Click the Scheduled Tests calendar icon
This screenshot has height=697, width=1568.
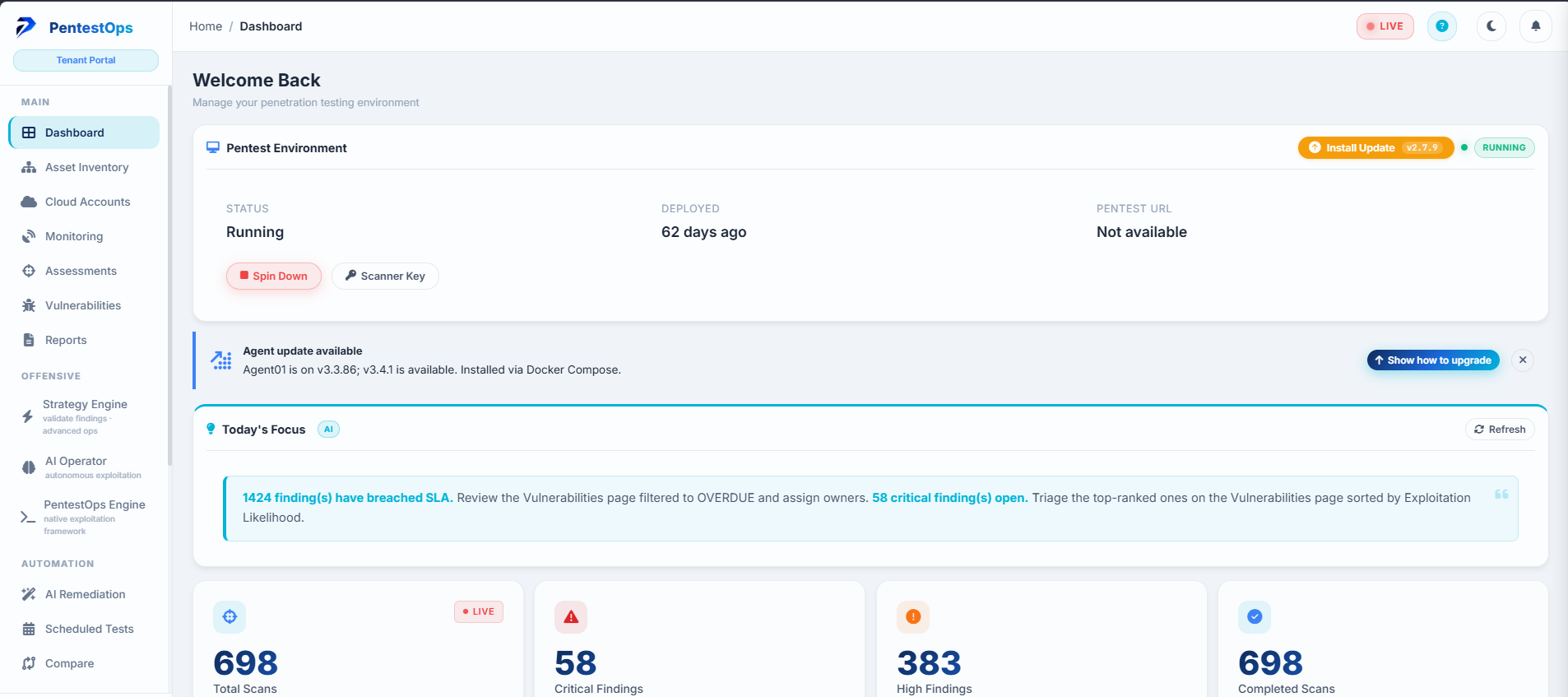tap(29, 629)
